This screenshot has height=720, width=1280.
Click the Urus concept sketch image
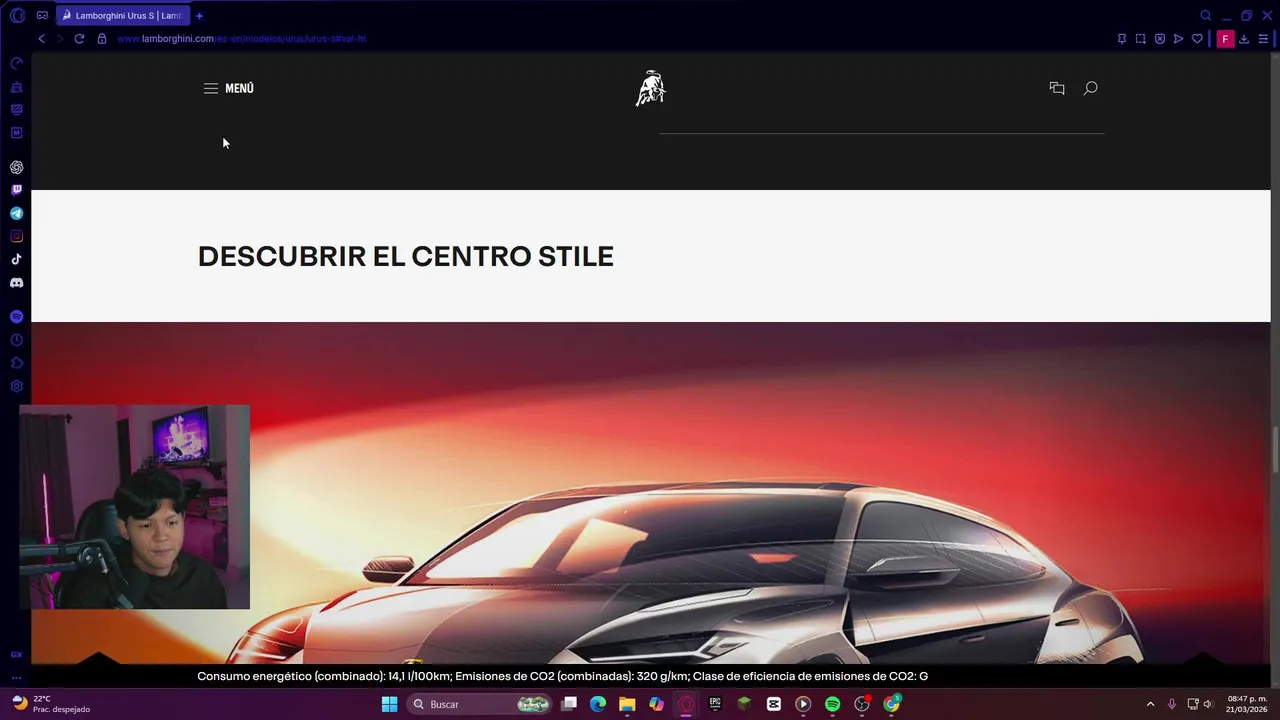tap(650, 492)
